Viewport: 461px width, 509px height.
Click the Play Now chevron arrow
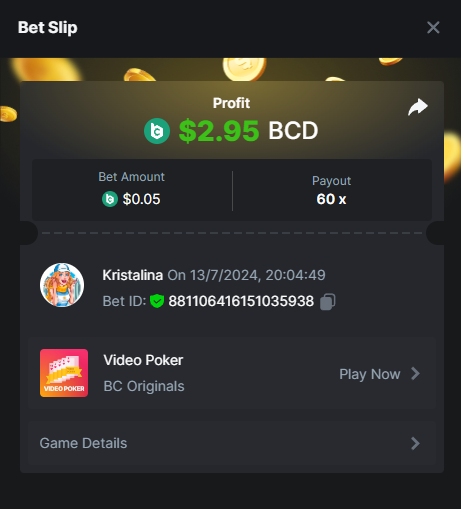click(x=415, y=374)
